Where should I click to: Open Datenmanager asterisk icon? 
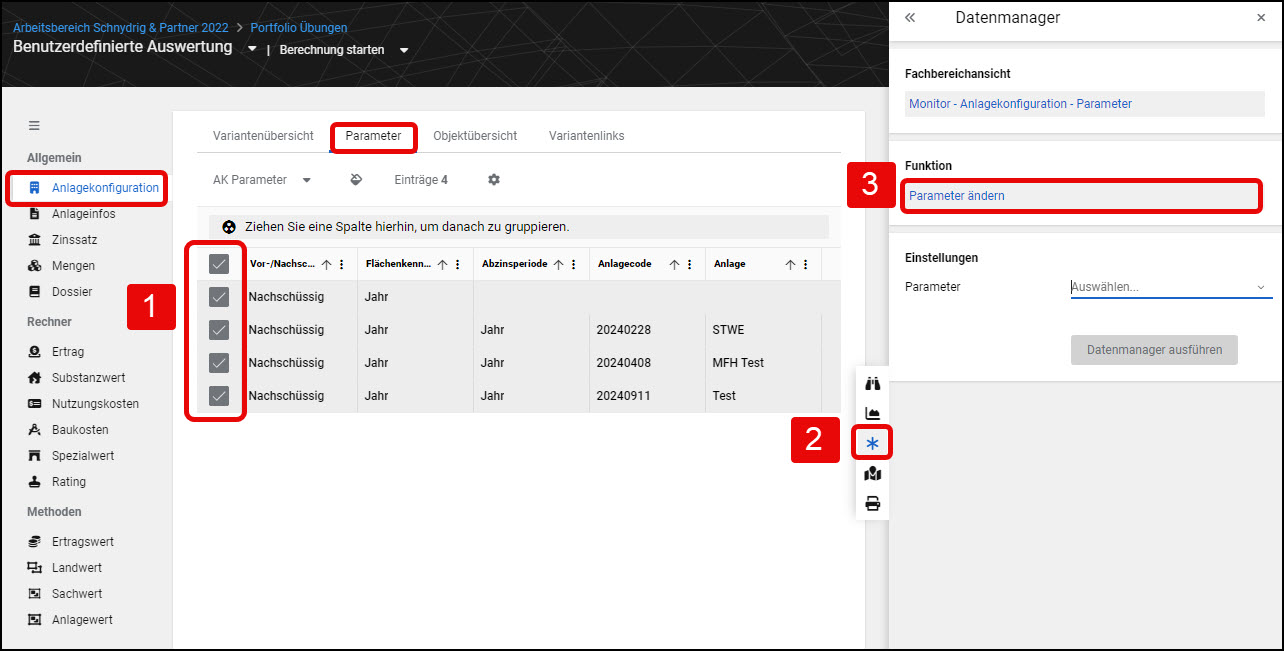click(x=872, y=443)
